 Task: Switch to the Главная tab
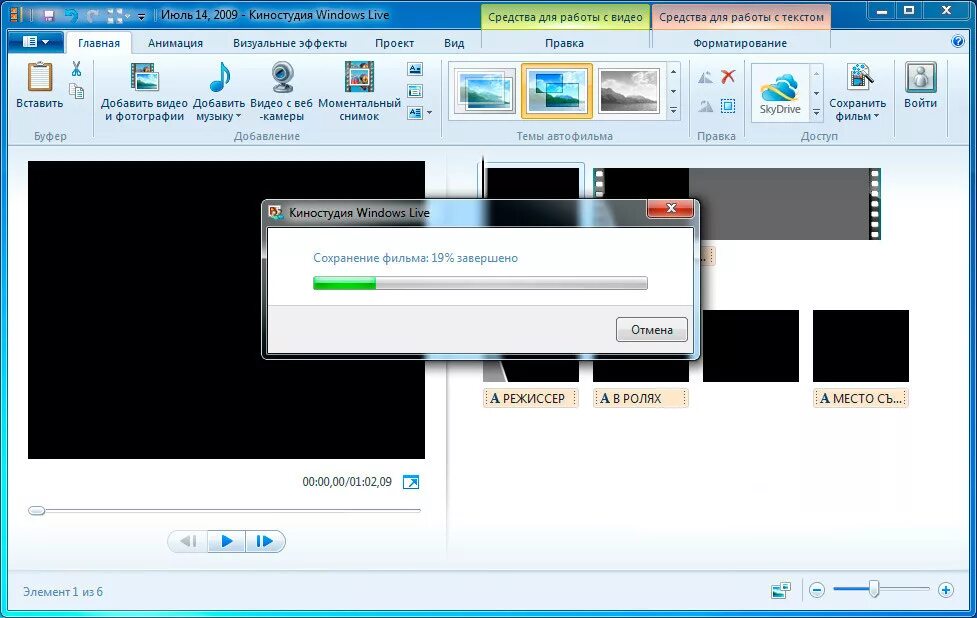(x=98, y=43)
